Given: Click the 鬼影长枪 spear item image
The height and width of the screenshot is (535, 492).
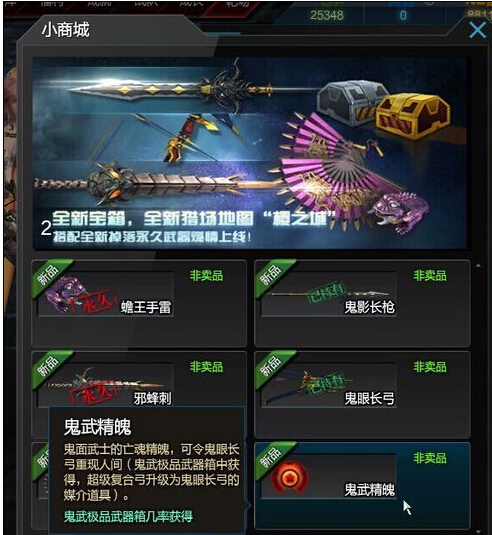Looking at the screenshot, I should click(x=329, y=294).
